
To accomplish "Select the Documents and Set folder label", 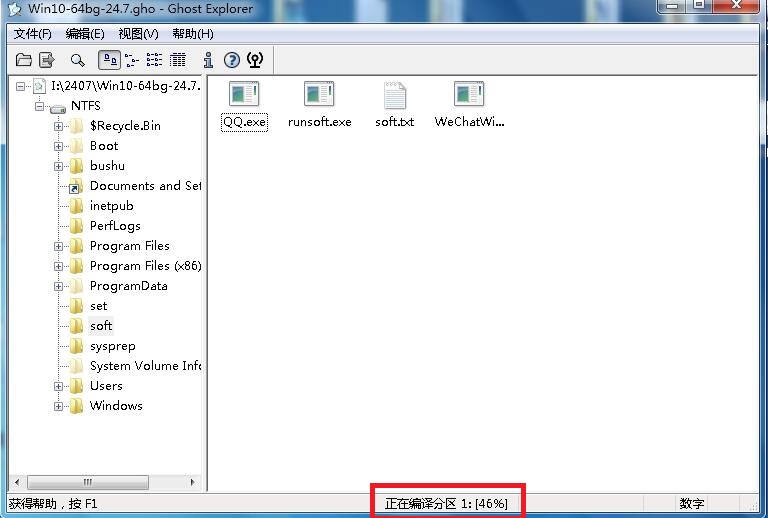I will click(x=145, y=186).
